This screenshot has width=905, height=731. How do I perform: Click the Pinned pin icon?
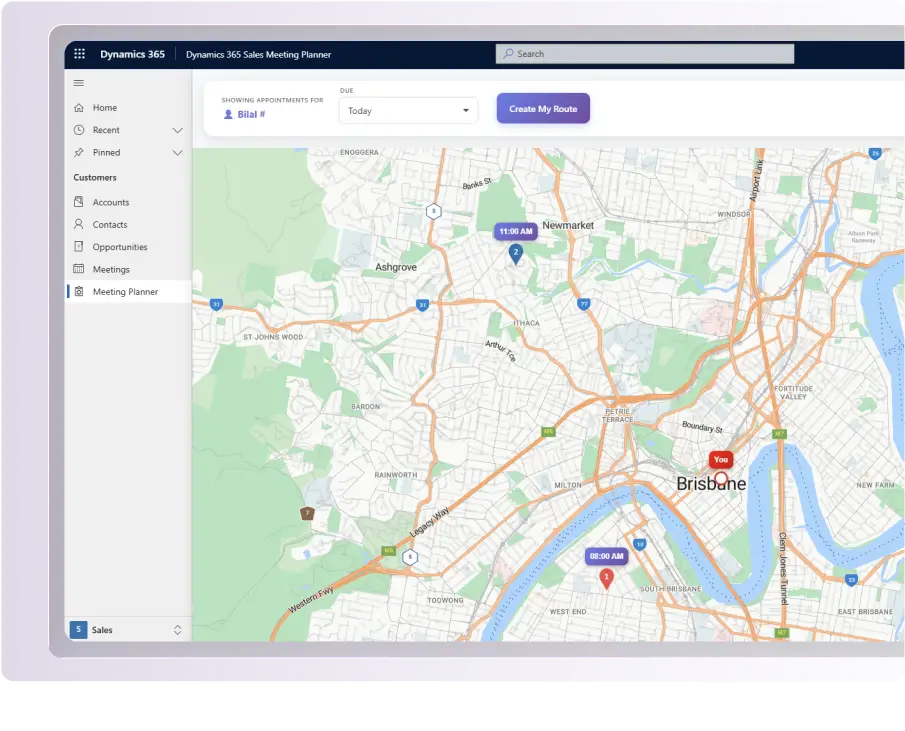(79, 152)
